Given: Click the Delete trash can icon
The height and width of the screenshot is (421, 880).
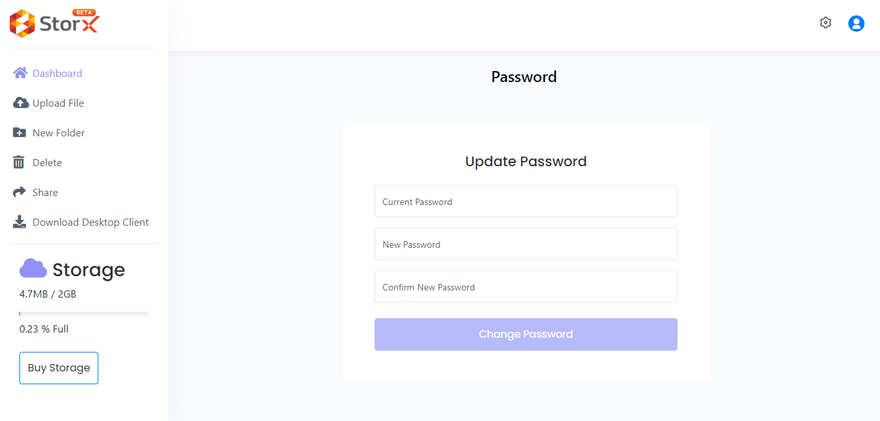Looking at the screenshot, I should point(19,162).
